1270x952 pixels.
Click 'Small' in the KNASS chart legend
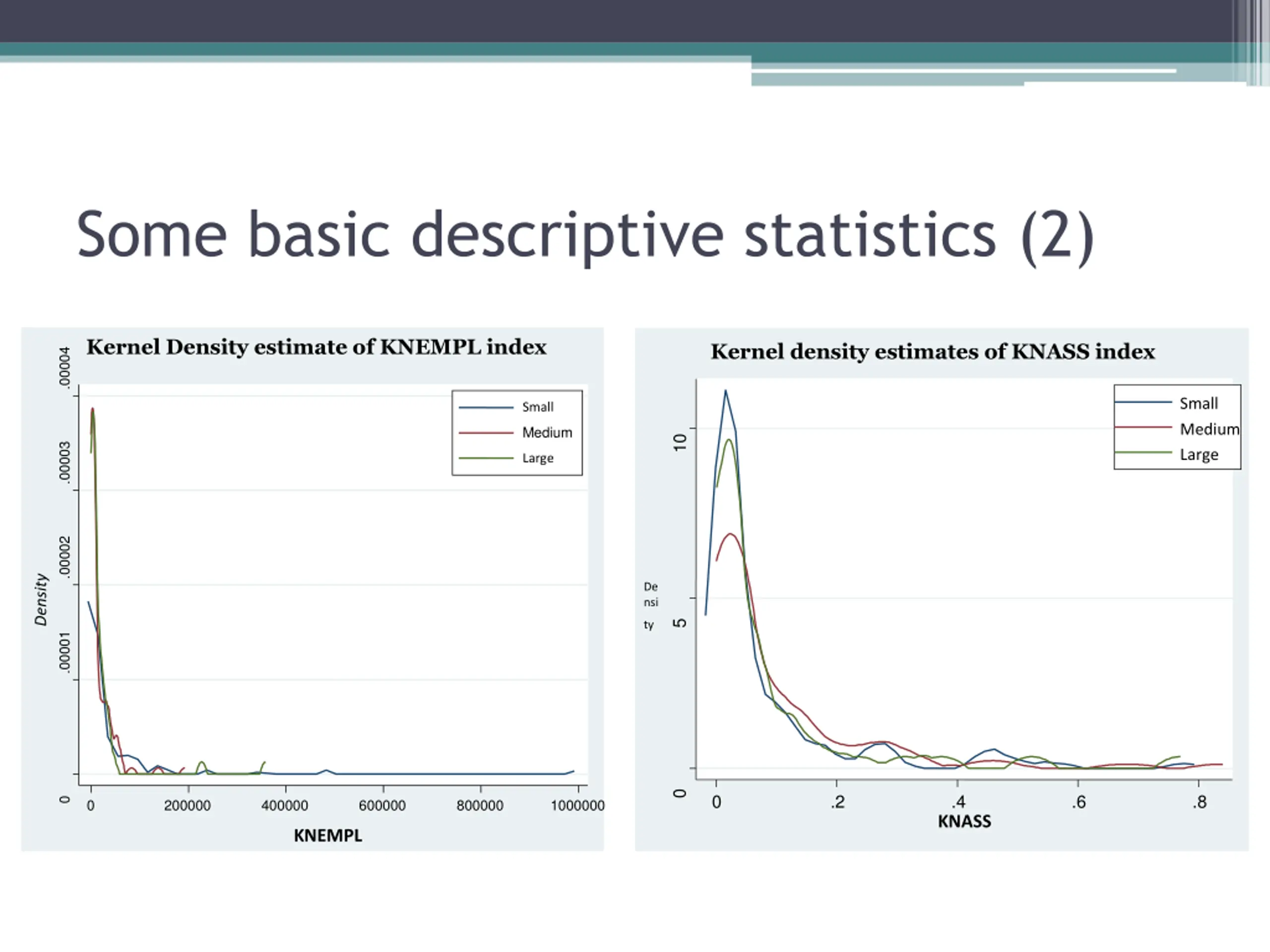pyautogui.click(x=1199, y=404)
